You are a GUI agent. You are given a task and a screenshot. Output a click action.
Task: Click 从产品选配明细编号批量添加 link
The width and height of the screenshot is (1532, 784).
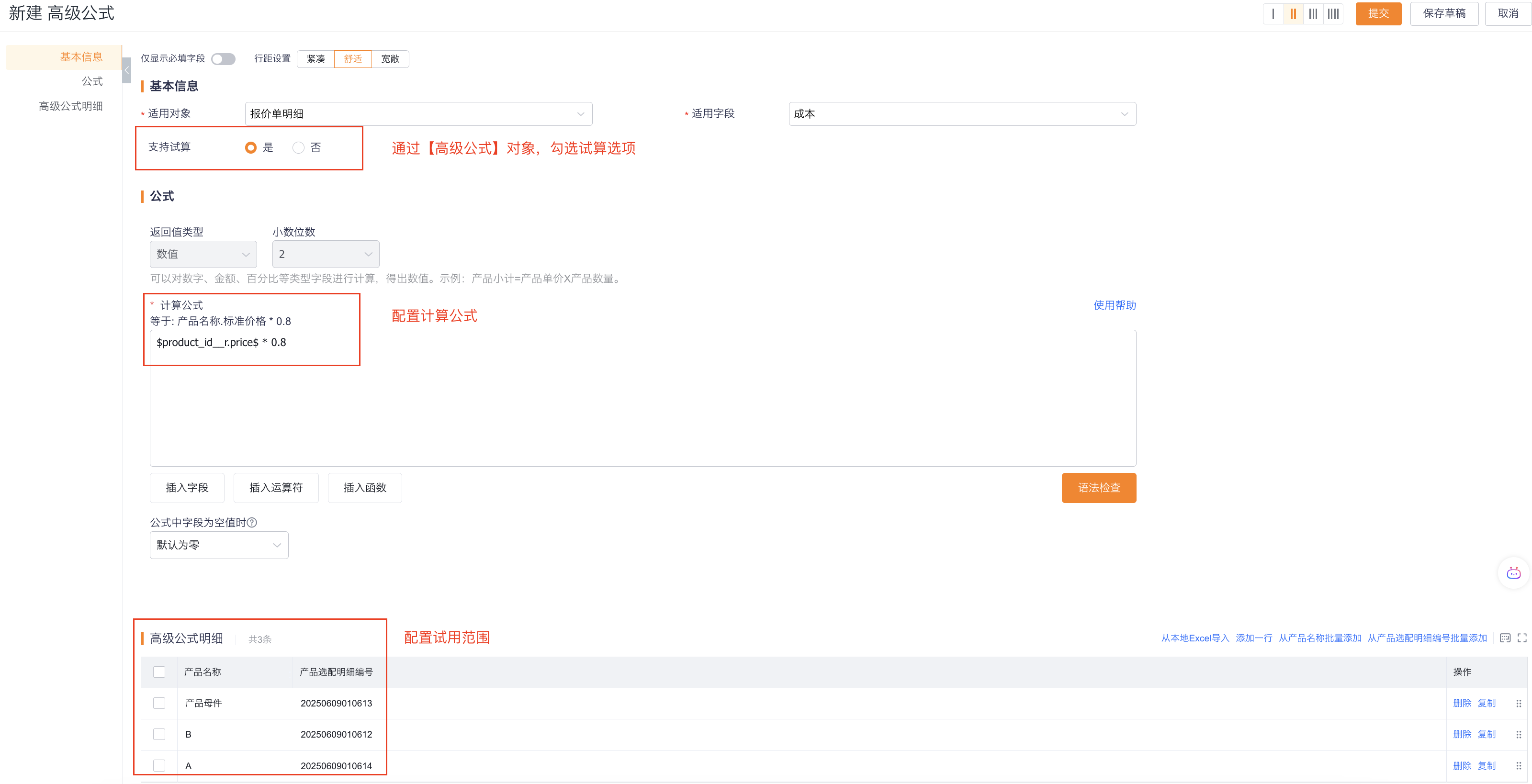1427,638
